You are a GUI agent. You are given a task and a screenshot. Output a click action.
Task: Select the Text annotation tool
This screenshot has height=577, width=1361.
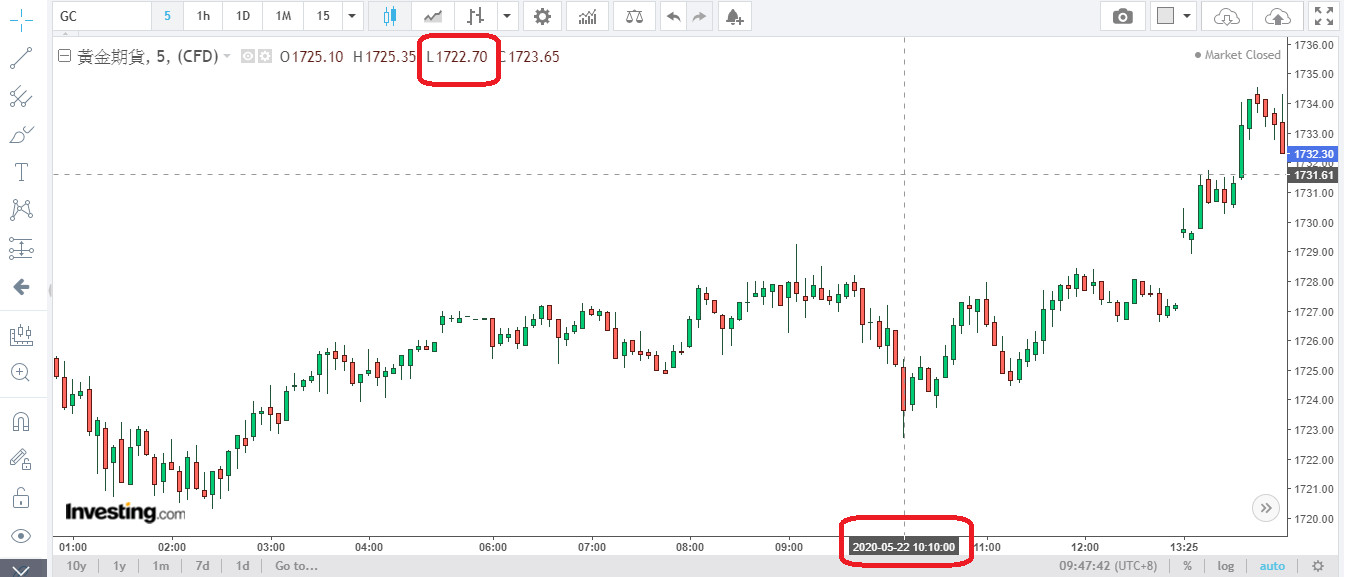coord(20,172)
